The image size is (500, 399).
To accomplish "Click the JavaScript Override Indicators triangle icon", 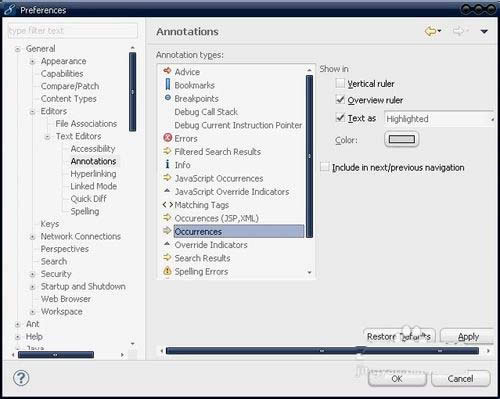I will pyautogui.click(x=167, y=191).
